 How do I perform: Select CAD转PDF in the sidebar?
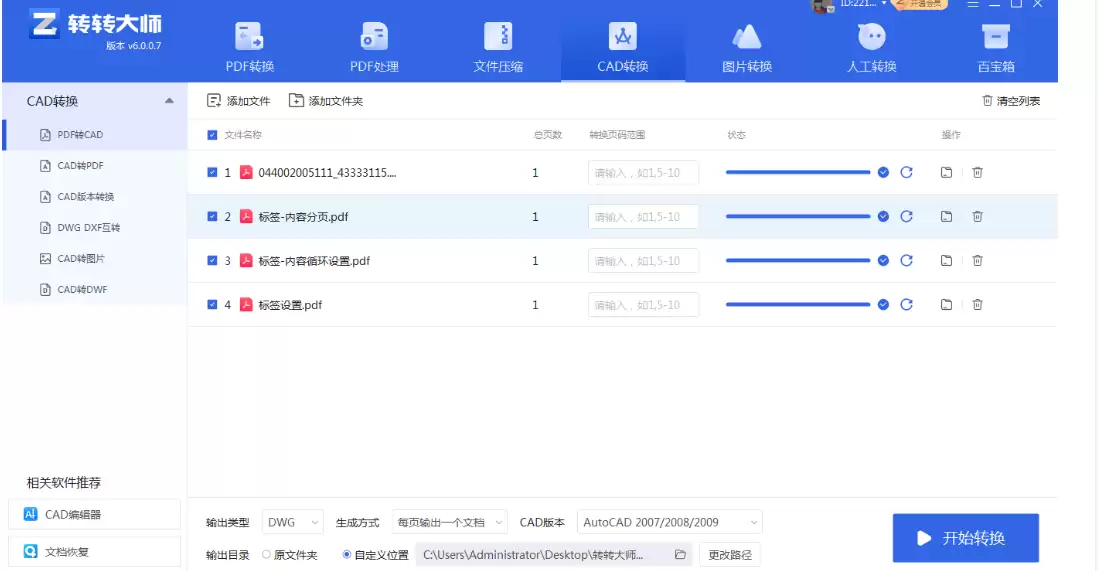point(80,166)
